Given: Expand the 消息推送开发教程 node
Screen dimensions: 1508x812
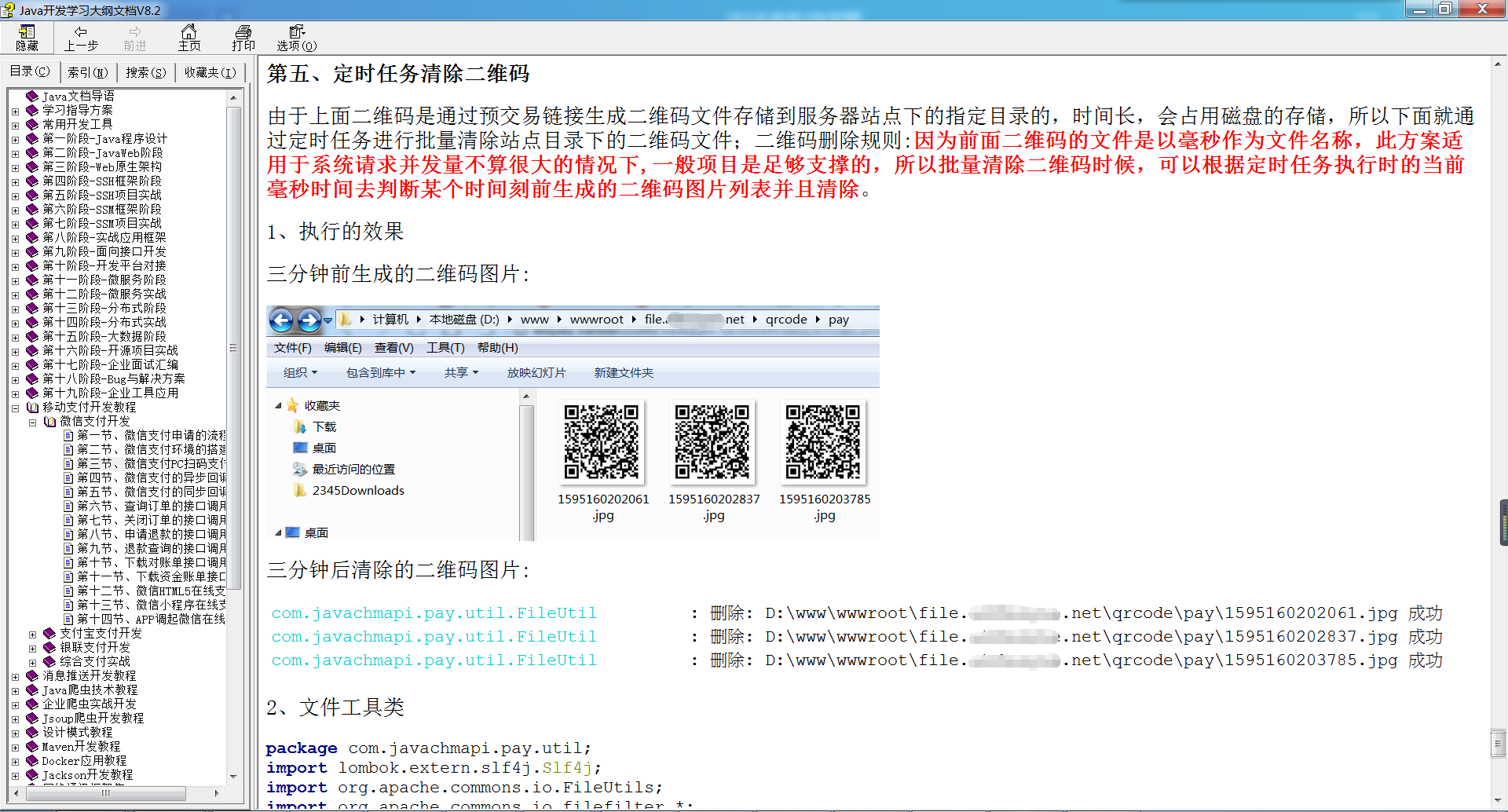Looking at the screenshot, I should 15,676.
